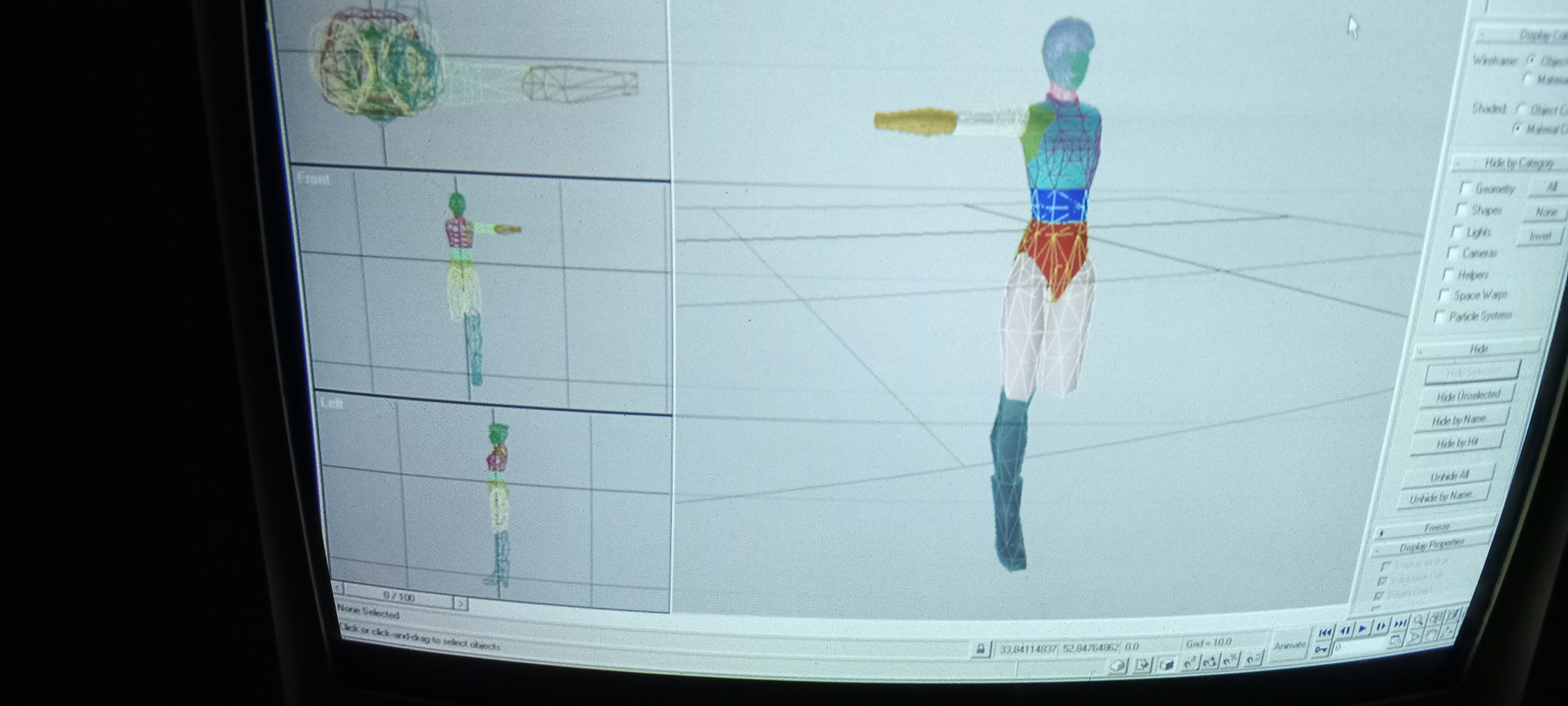This screenshot has width=1568, height=706.
Task: Click time slider right arrow
Action: [461, 604]
